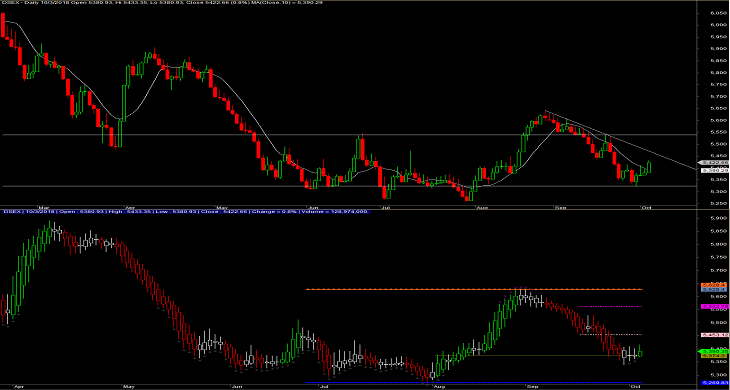This screenshot has width=730, height=390.
Task: Select the last green candle in upper chart
Action: coord(649,168)
